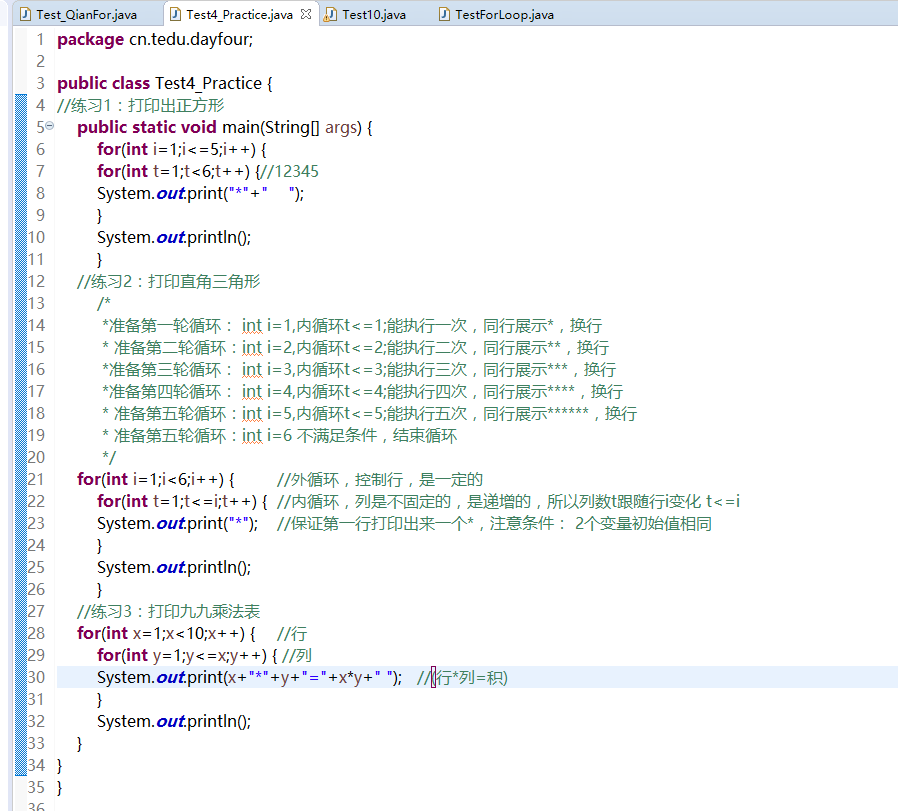This screenshot has width=898, height=811.
Task: Click the Java icon on Test_QianFor.java tab
Action: point(24,14)
